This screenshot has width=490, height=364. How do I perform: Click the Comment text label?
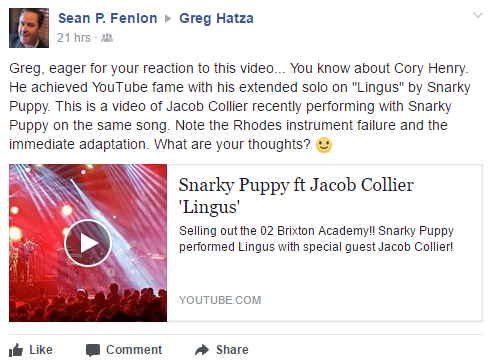[134, 350]
